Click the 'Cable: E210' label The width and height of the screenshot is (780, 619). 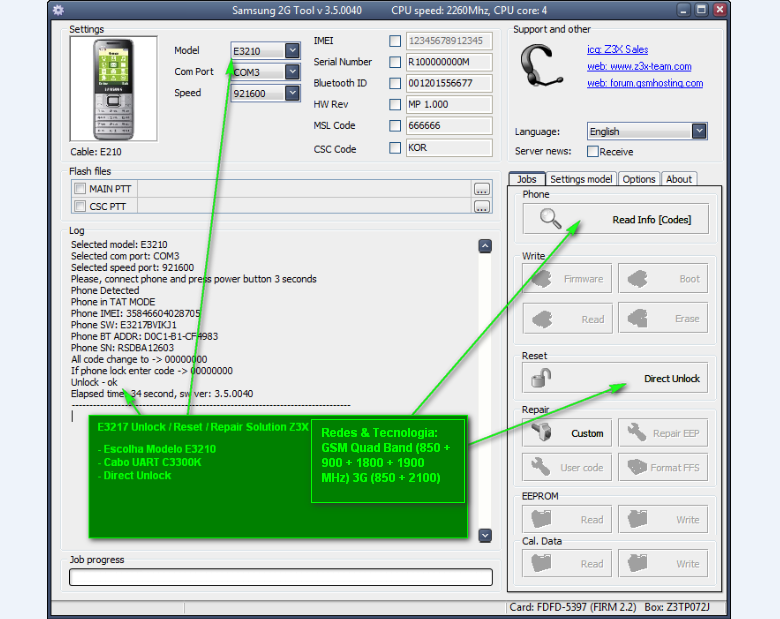click(x=96, y=152)
